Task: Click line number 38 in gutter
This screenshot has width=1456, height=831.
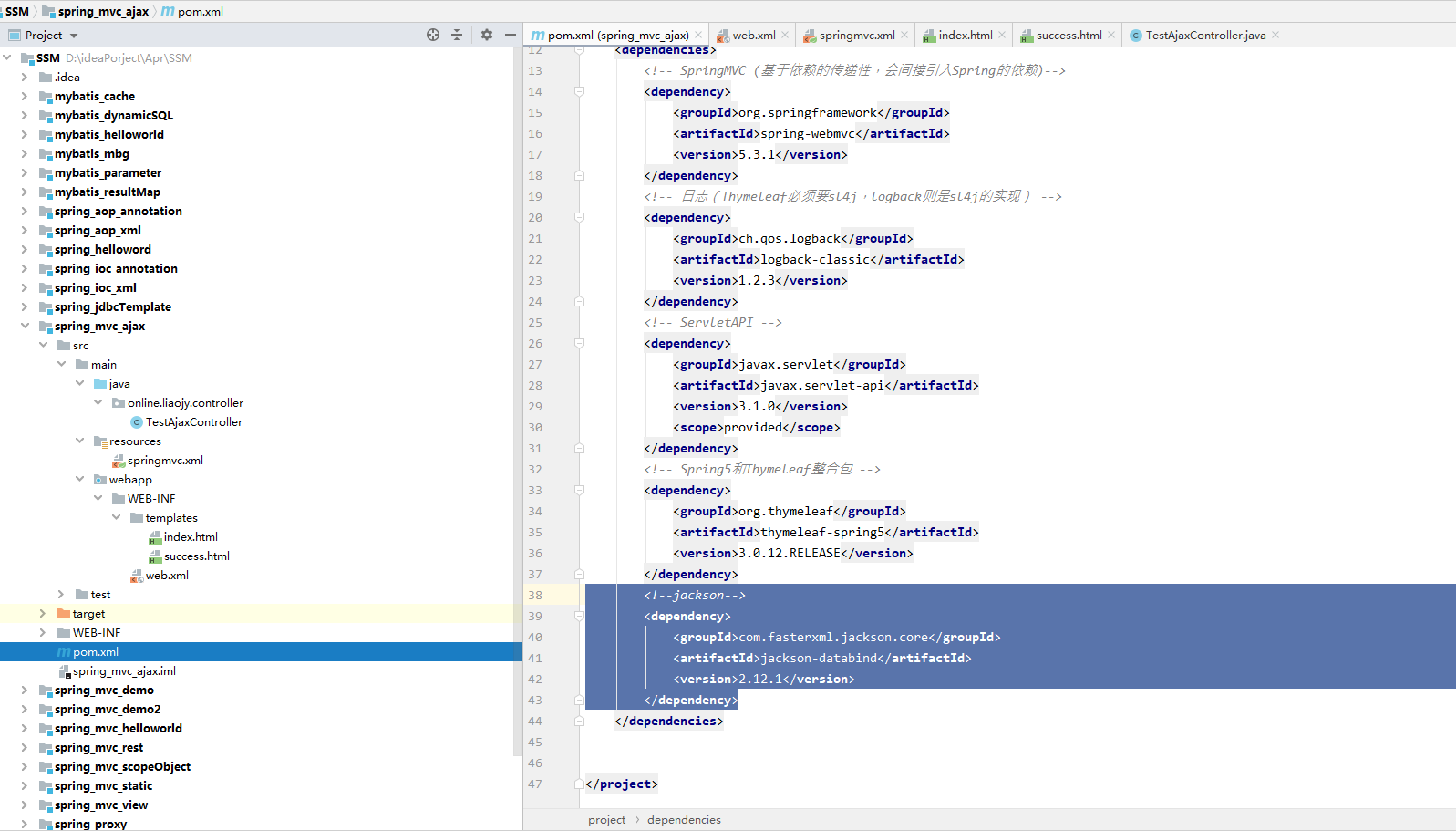Action: tap(535, 595)
